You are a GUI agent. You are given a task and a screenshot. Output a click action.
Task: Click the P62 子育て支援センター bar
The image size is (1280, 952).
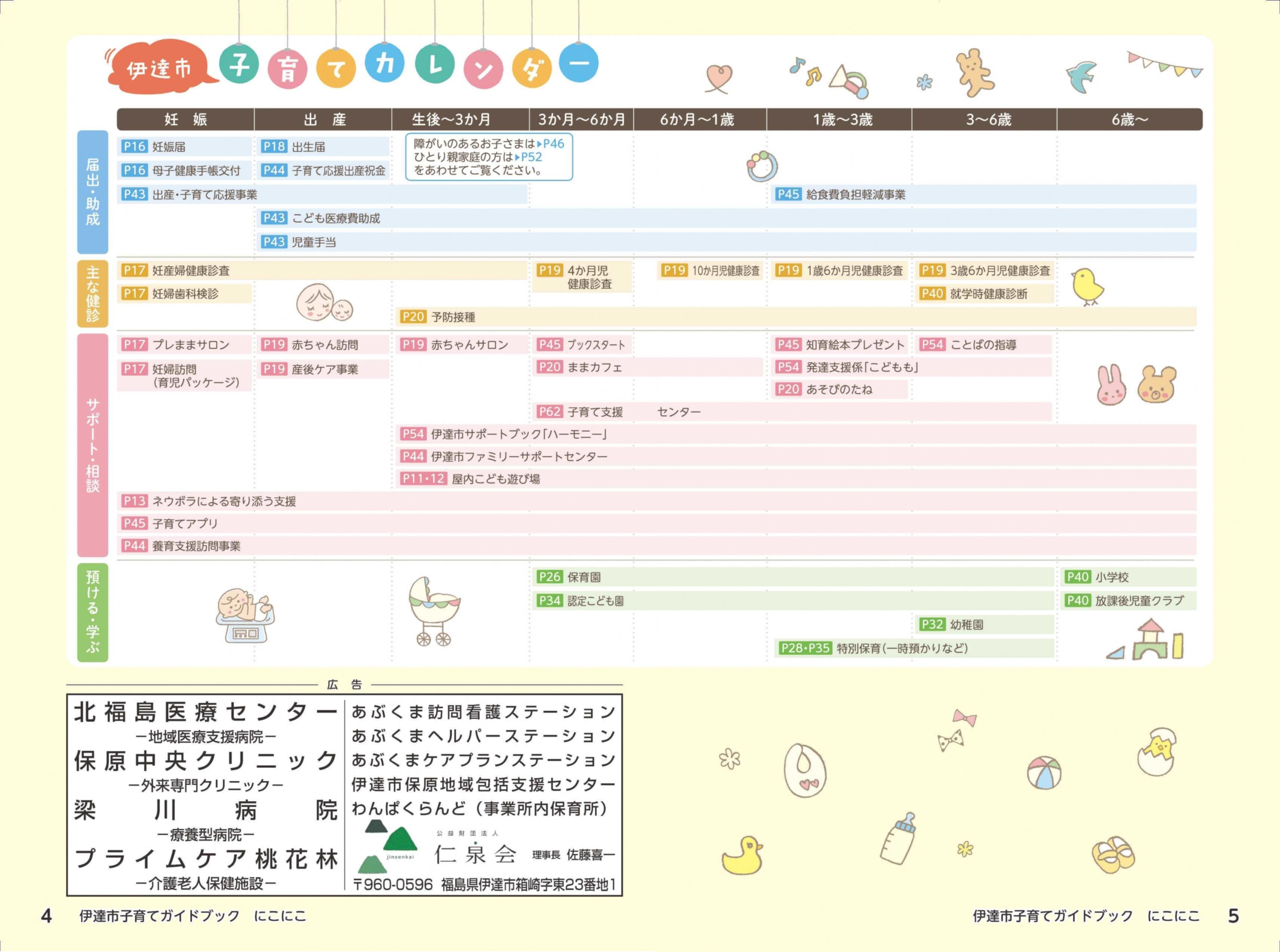[792, 411]
